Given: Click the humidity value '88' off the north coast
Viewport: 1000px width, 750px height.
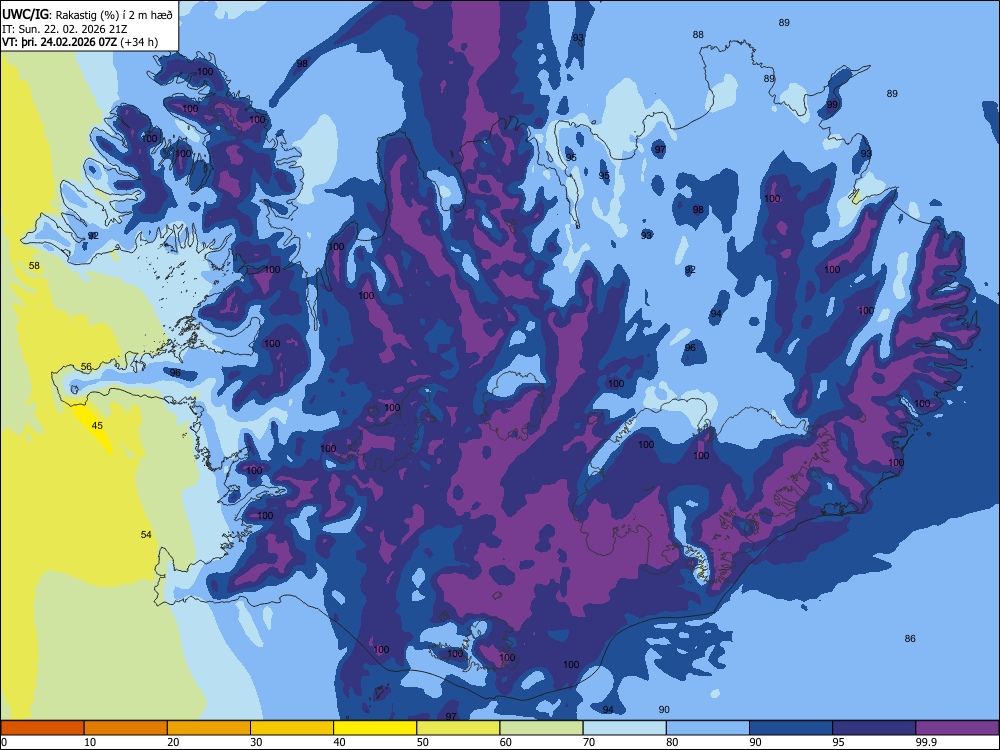Looking at the screenshot, I should (698, 34).
